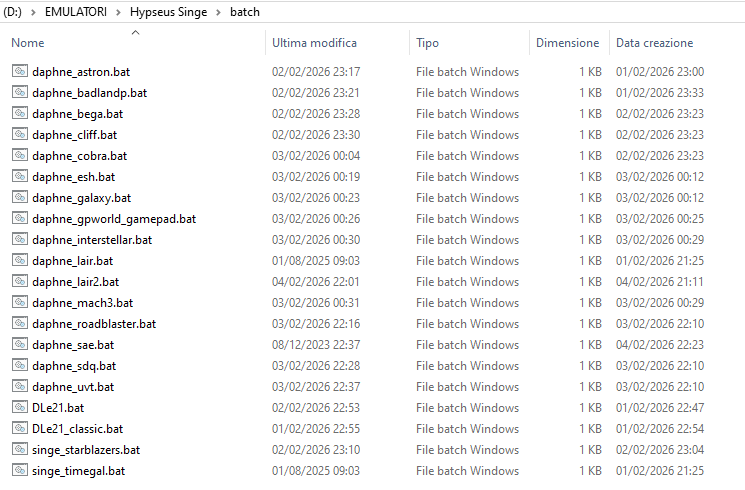The image size is (745, 490).
Task: Select the daphne_roadblaster.bat file icon
Action: [20, 323]
